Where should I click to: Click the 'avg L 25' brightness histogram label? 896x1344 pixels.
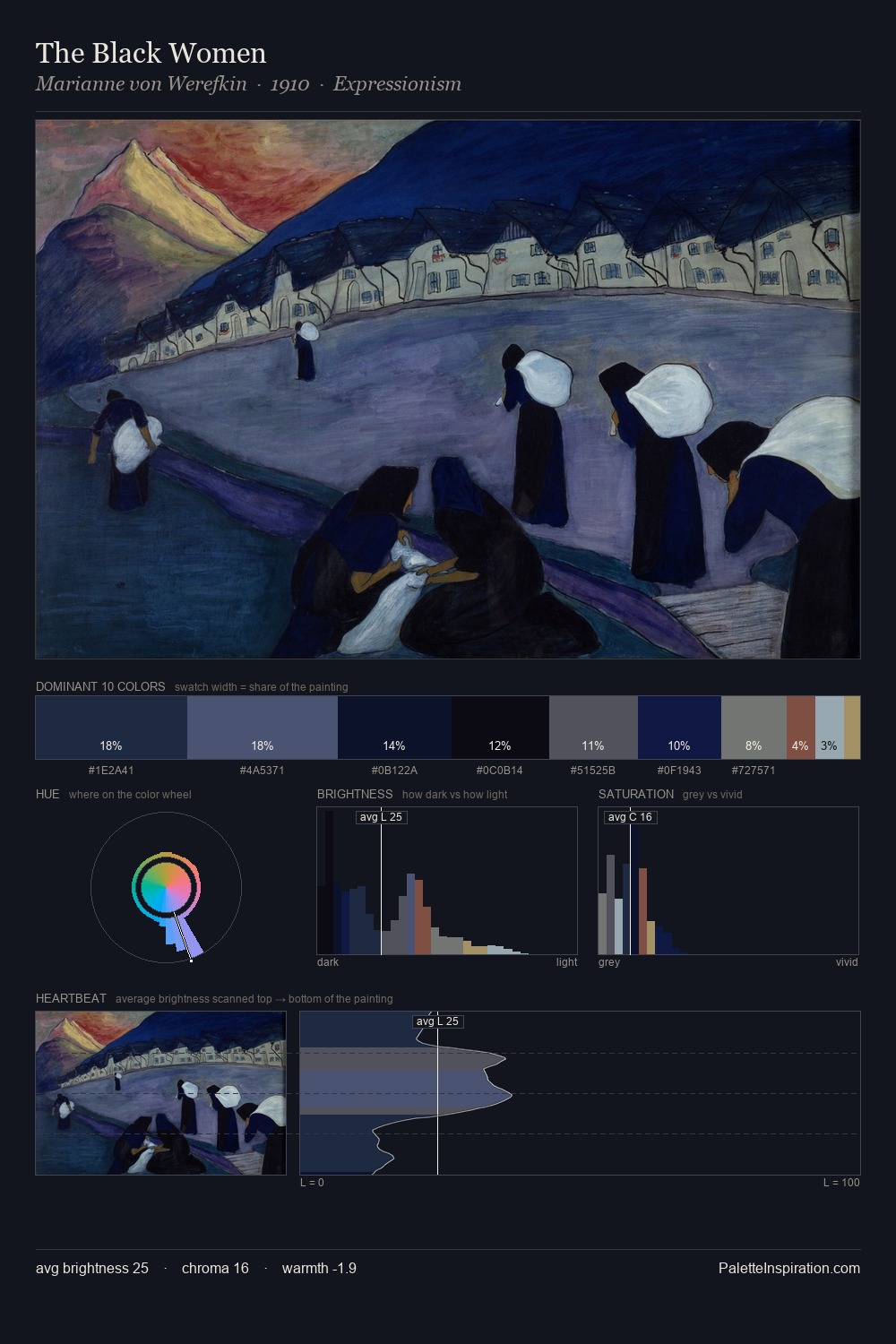point(381,817)
